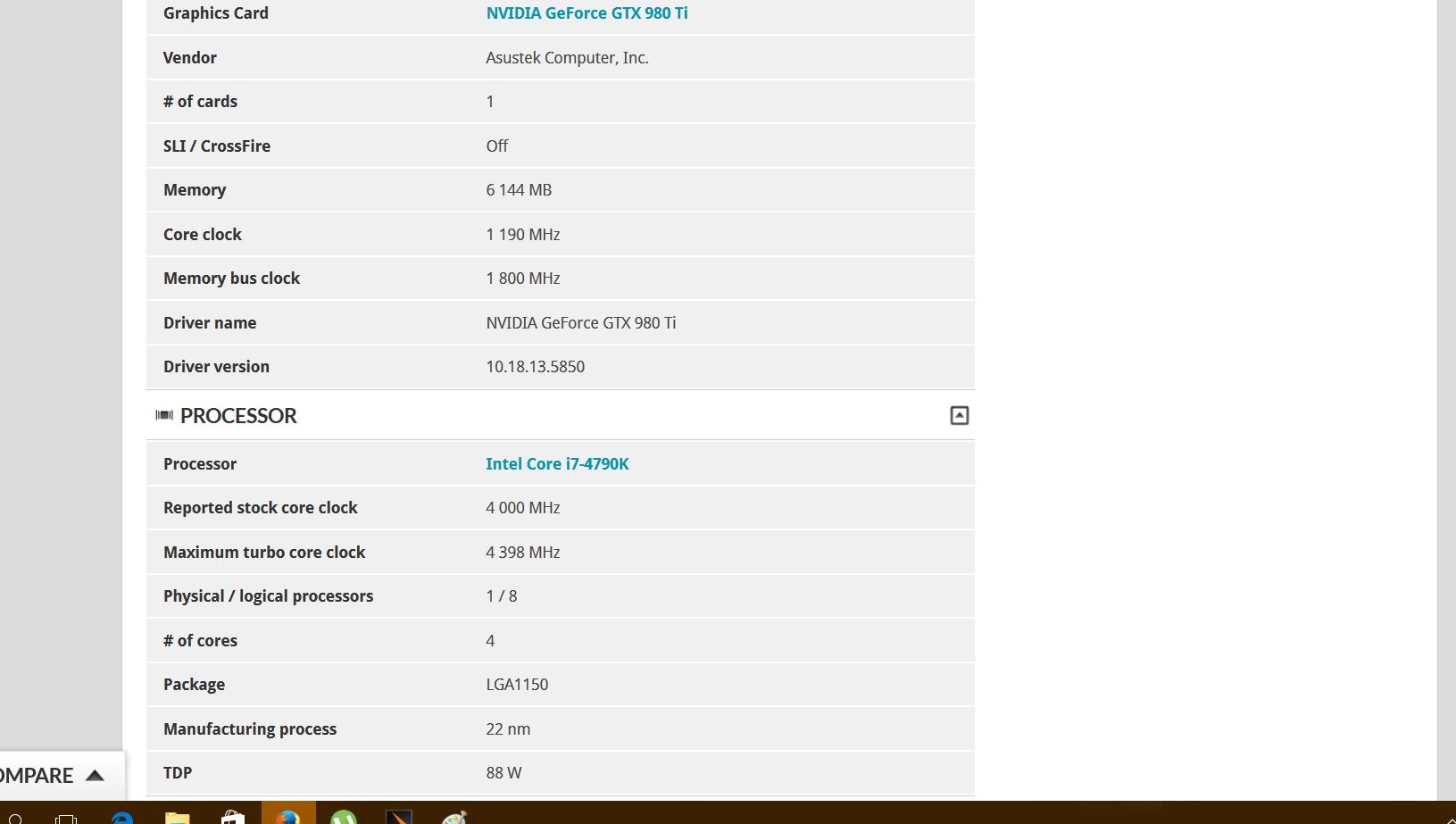Image resolution: width=1456 pixels, height=824 pixels.
Task: Select the 'Asustek Computer, Inc.' vendor value
Action: tap(567, 58)
